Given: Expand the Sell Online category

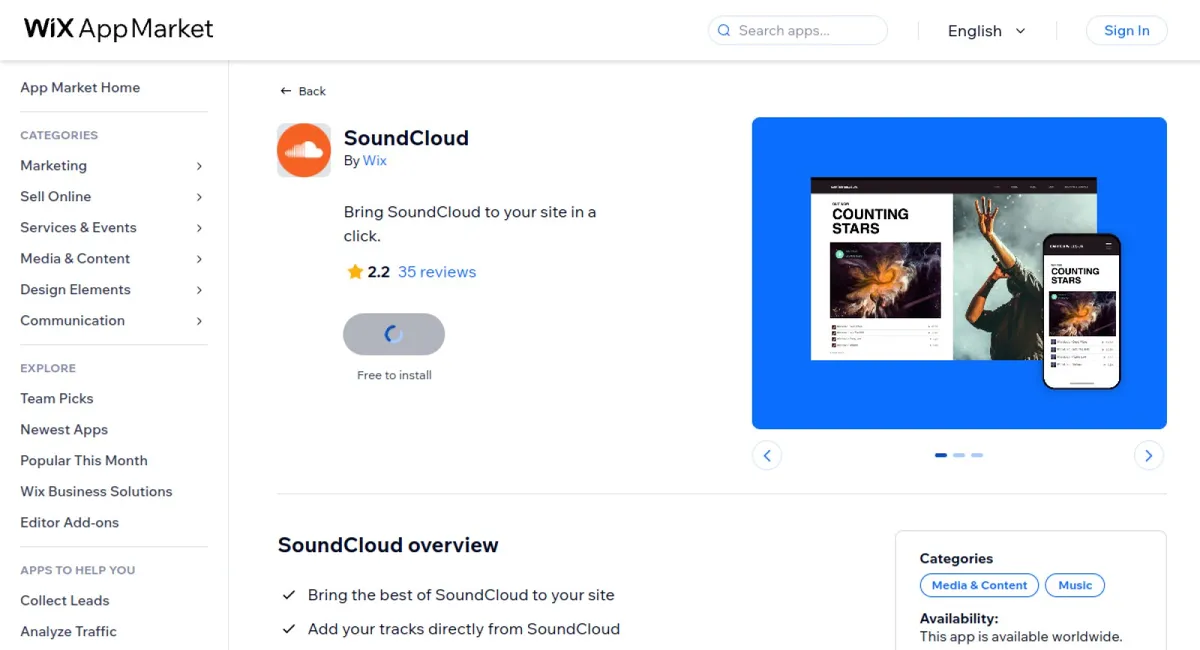Looking at the screenshot, I should click(112, 197).
